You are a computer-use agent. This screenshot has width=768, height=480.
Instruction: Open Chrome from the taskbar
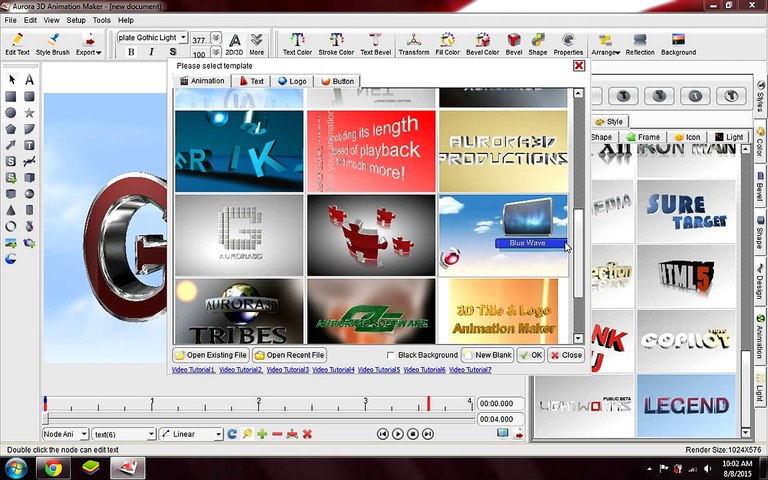coord(53,469)
